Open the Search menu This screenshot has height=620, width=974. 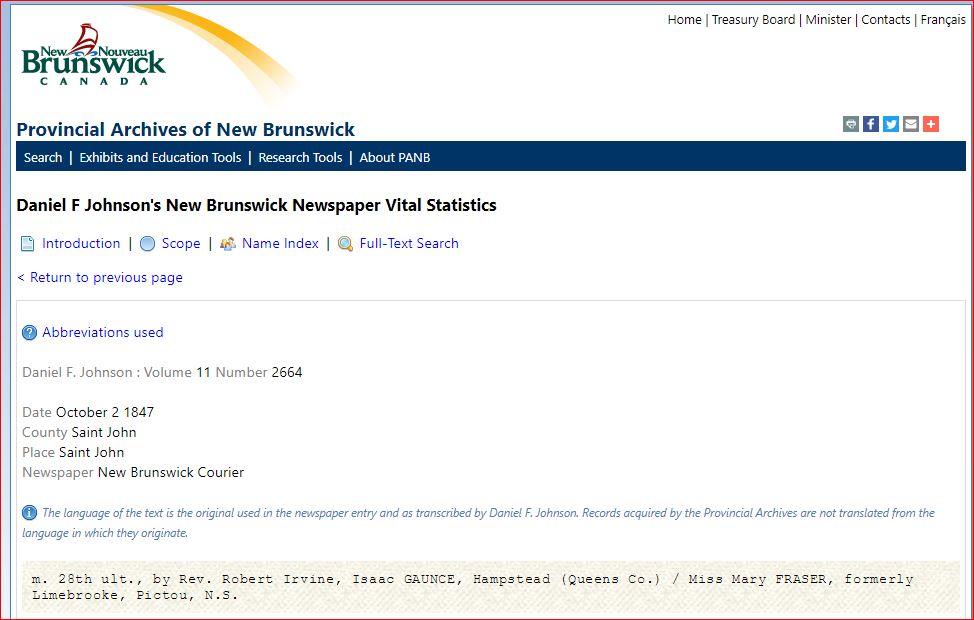[43, 157]
